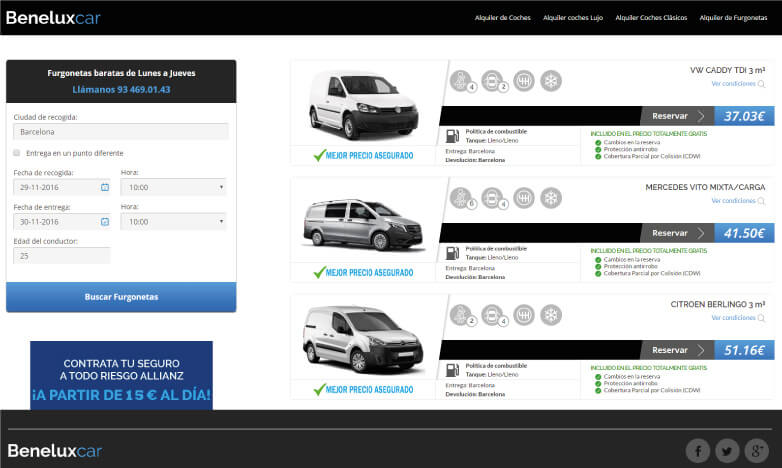Click gearbox icon on Mercedes Vito row
The height and width of the screenshot is (468, 782).
[x=524, y=198]
